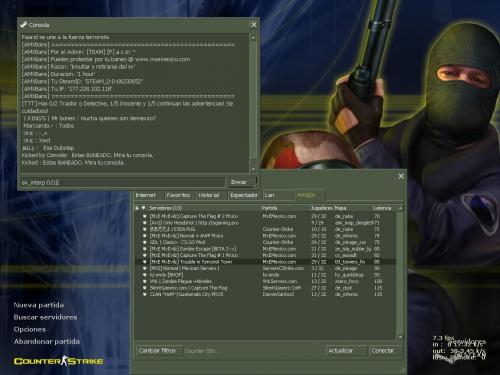Close the Consola window with its X icon
The width and height of the screenshot is (500, 375).
pos(254,25)
